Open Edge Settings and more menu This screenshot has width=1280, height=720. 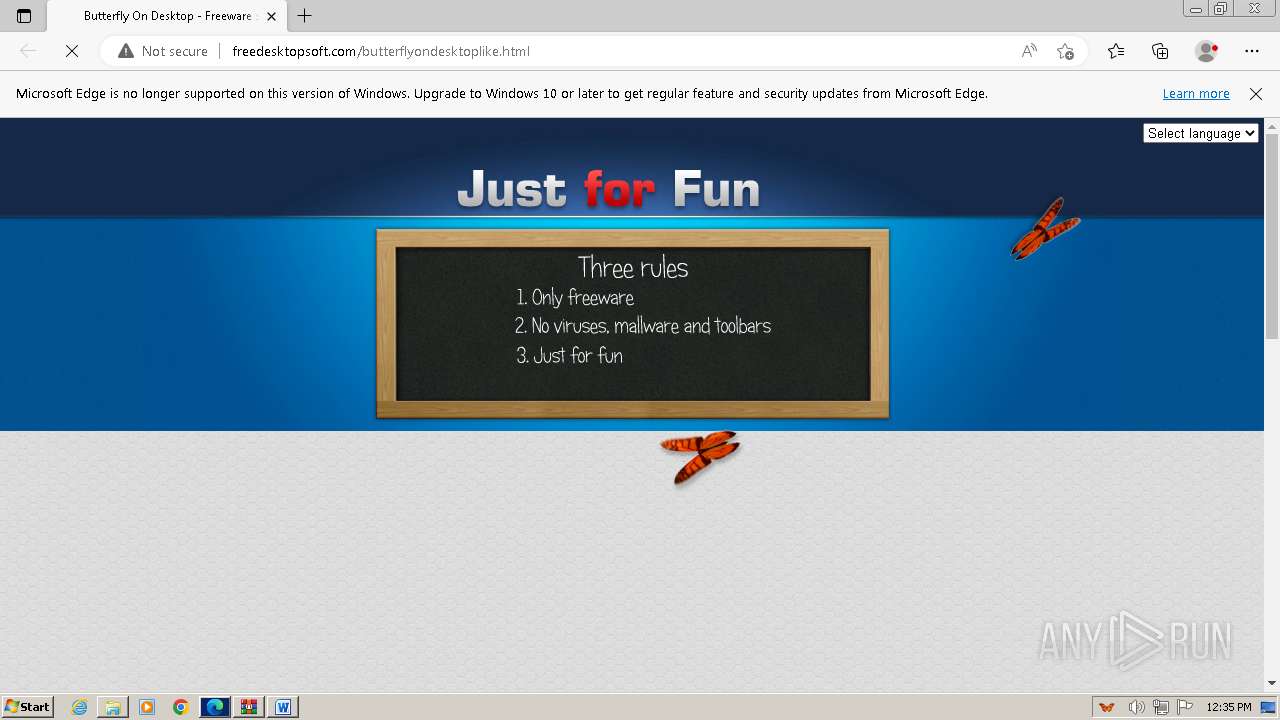pos(1252,51)
